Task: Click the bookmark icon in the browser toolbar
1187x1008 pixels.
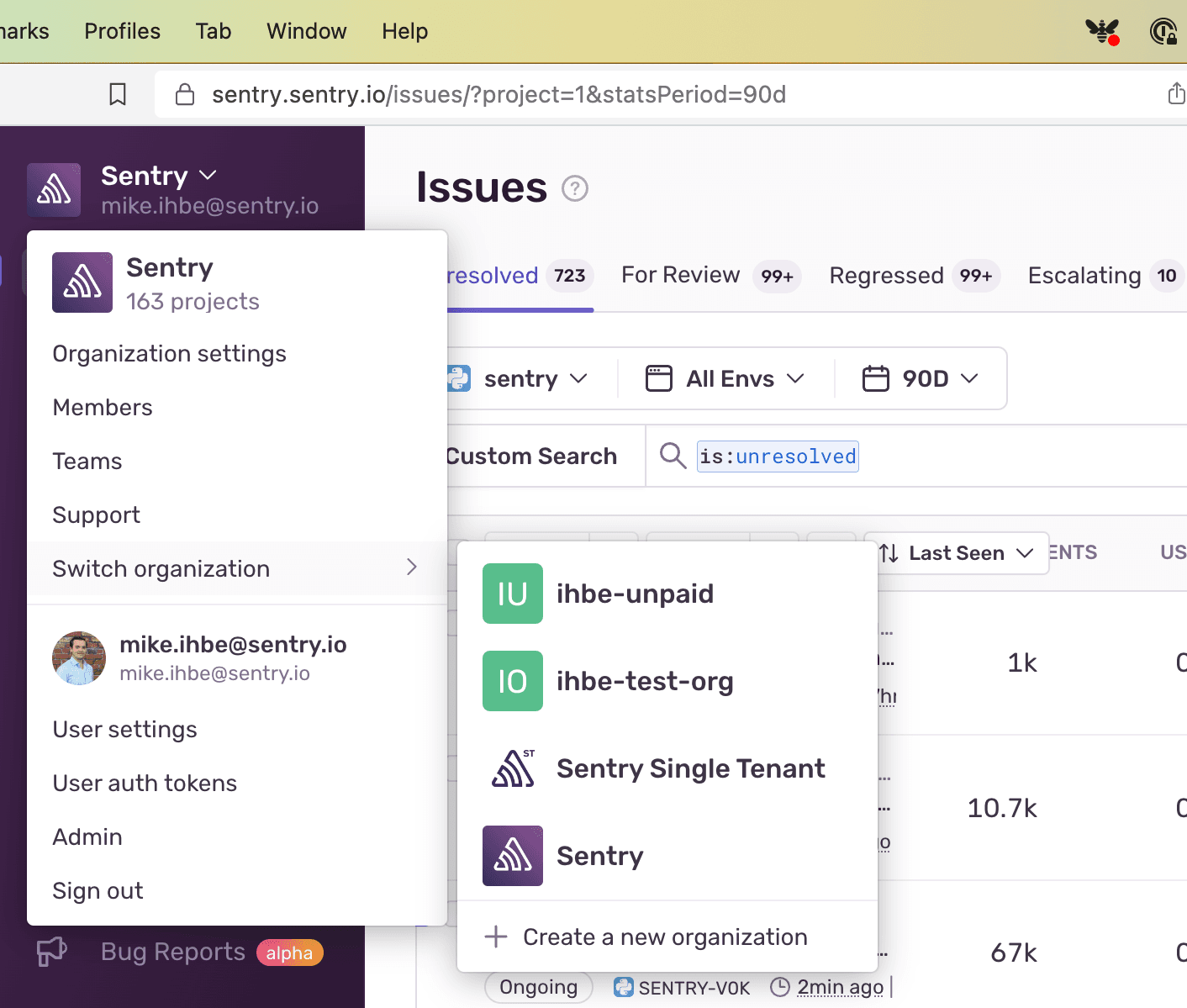Action: [117, 94]
